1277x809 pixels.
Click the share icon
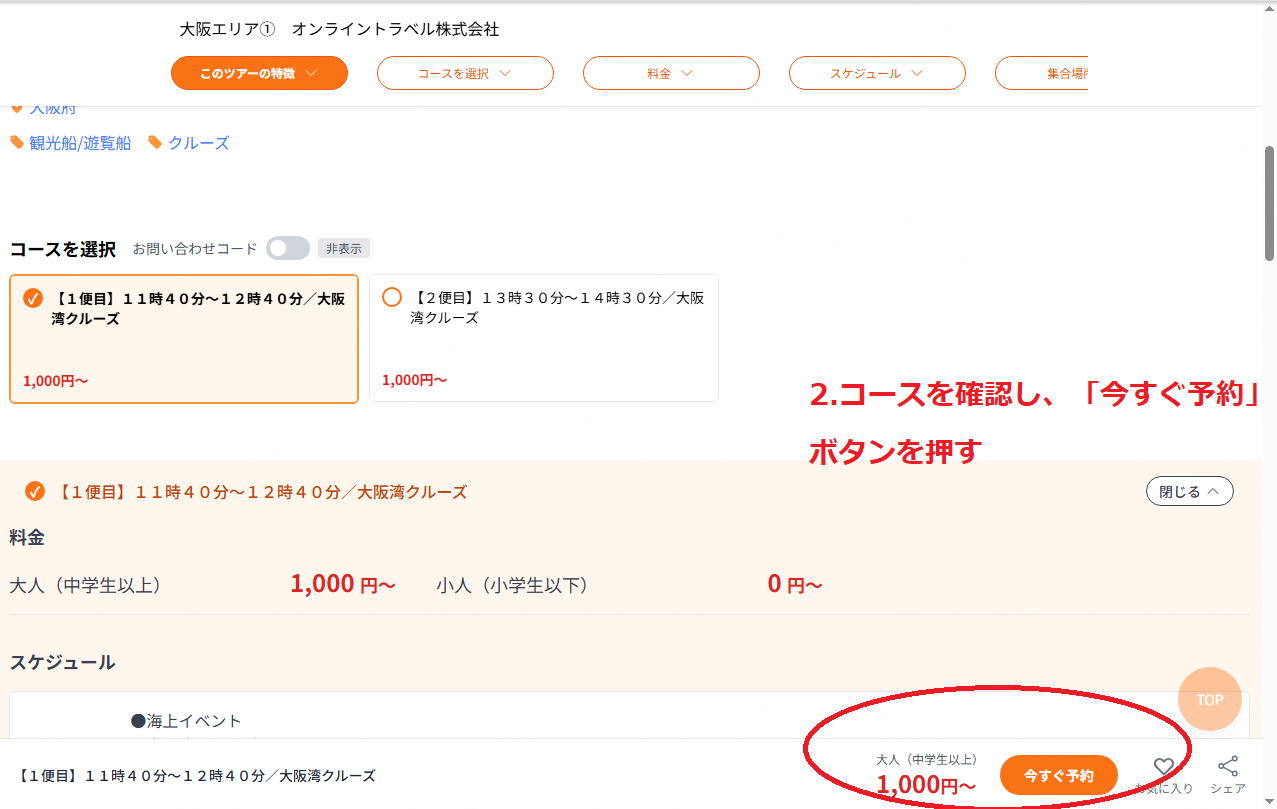point(1228,767)
